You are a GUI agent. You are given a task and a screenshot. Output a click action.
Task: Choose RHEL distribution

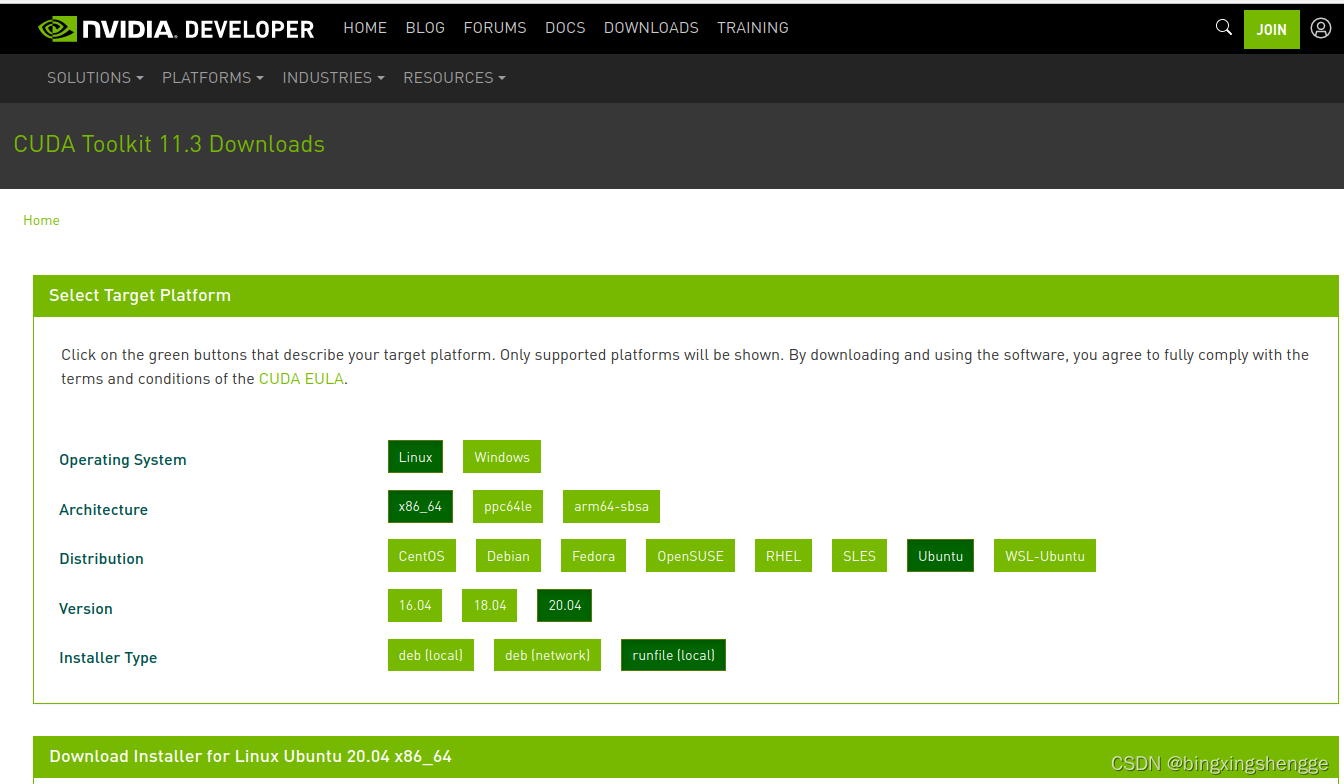pos(783,556)
